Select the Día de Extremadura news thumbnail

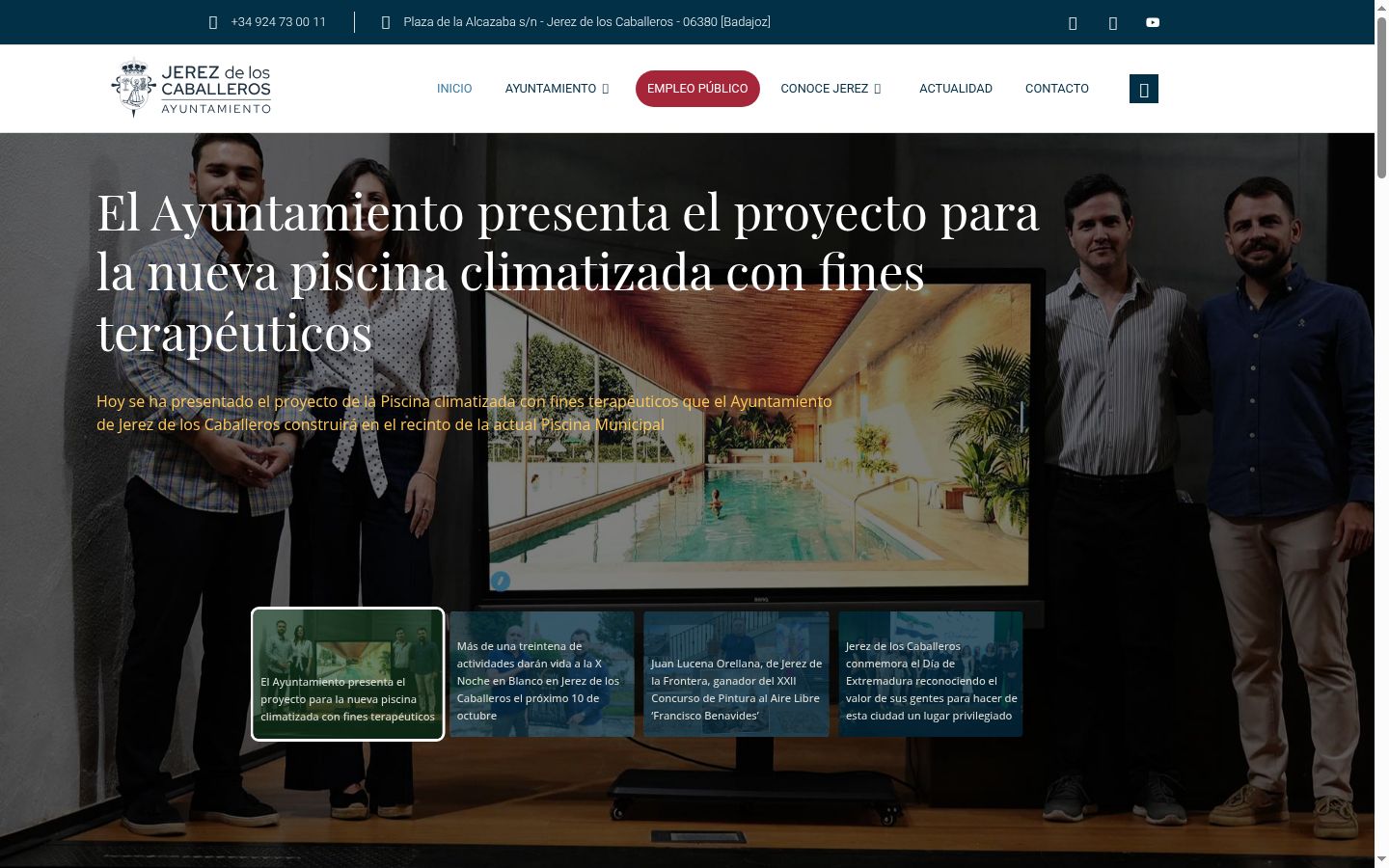coord(931,674)
